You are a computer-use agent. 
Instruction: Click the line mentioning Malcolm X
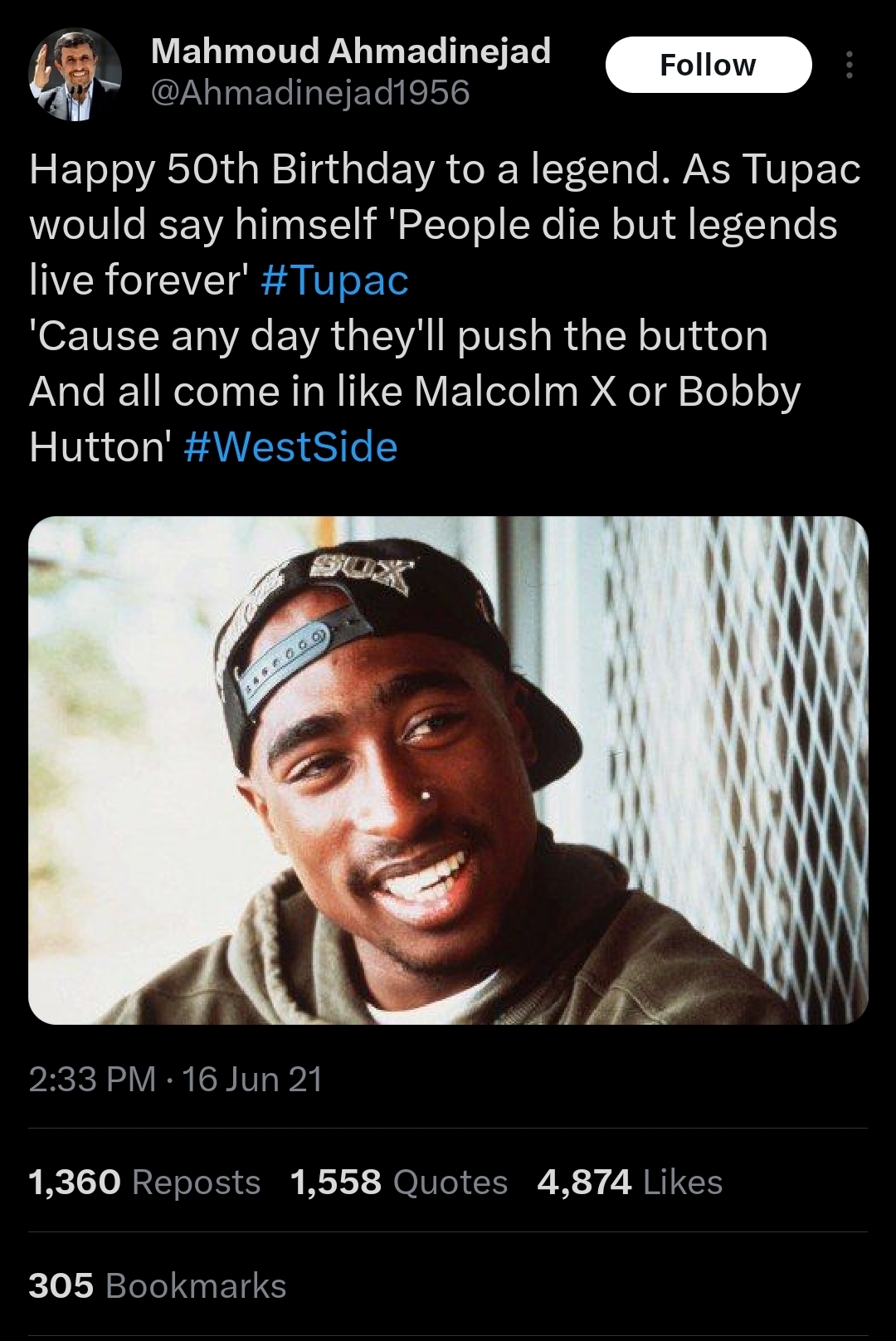pos(415,392)
